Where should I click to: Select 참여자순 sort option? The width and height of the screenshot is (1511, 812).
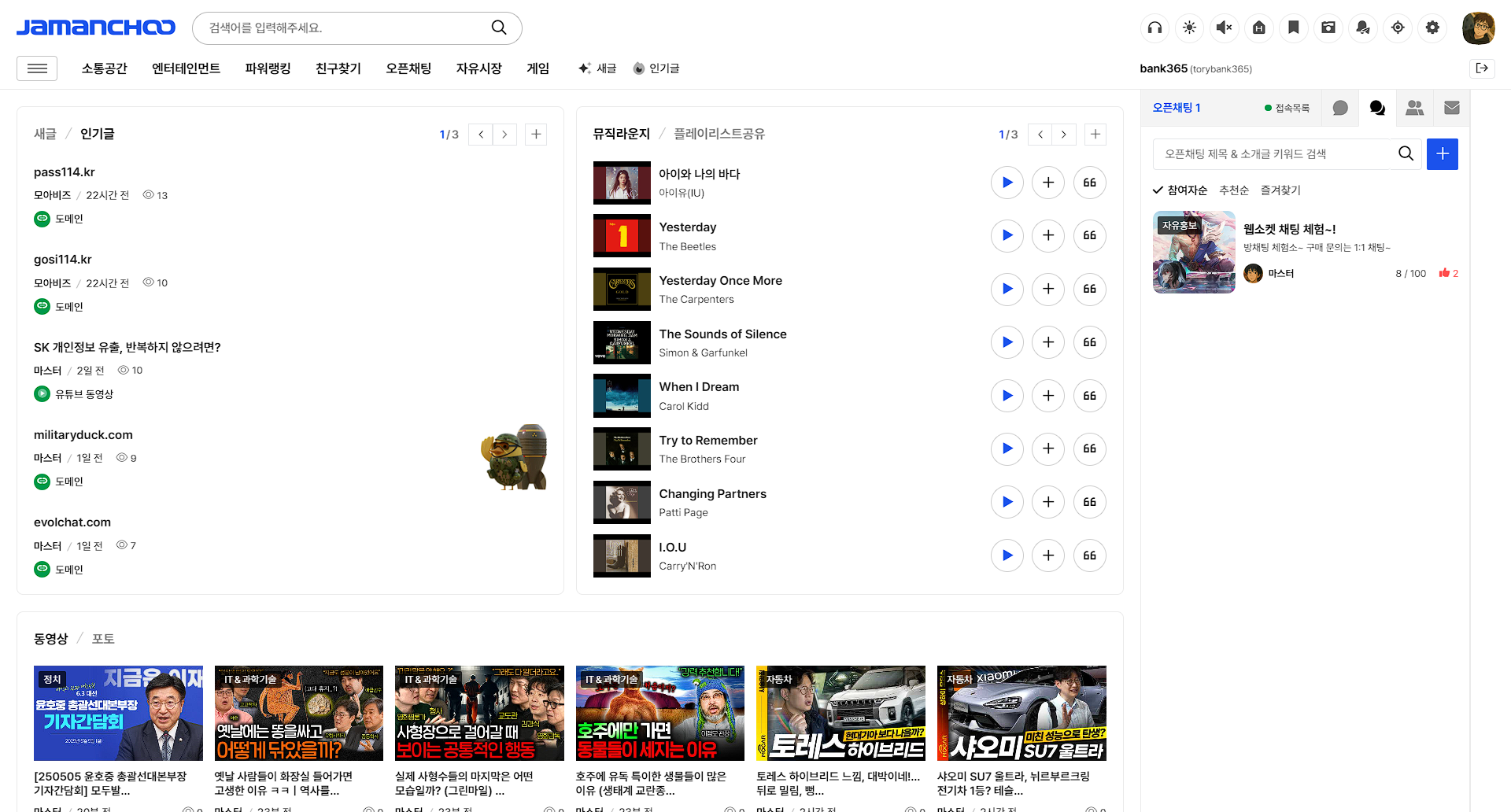(1180, 190)
